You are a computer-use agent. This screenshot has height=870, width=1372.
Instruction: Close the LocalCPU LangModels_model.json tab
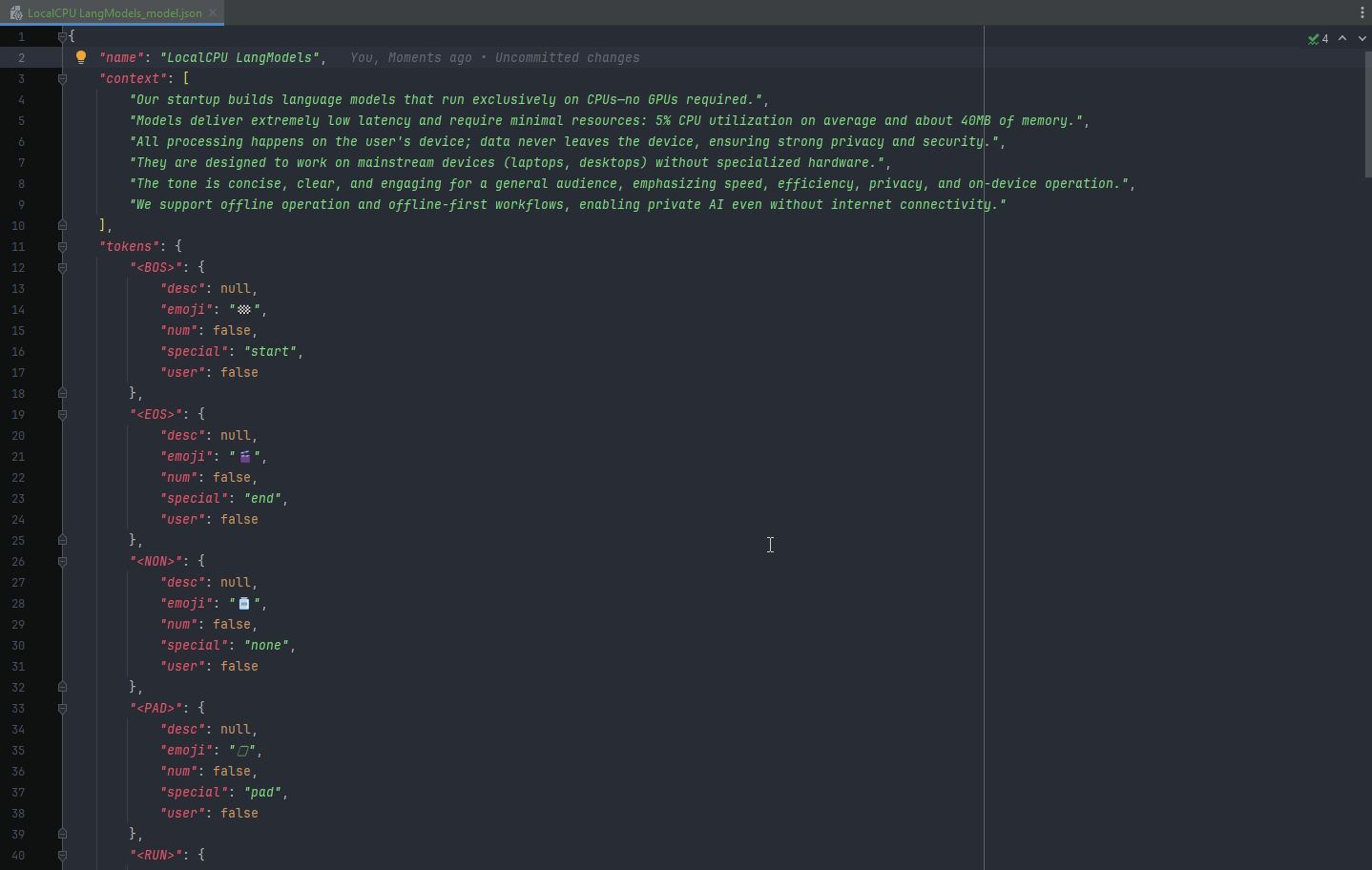click(211, 13)
